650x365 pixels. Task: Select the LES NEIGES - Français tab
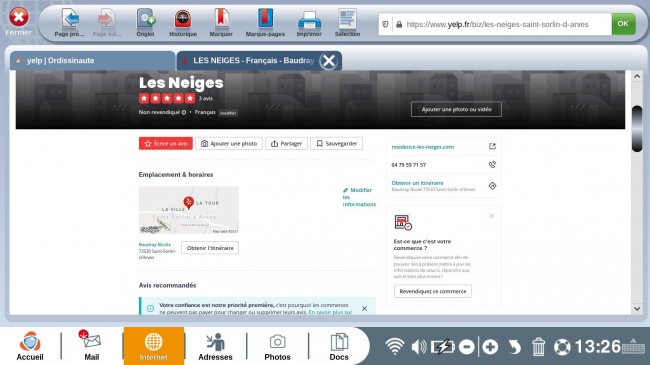tap(253, 61)
